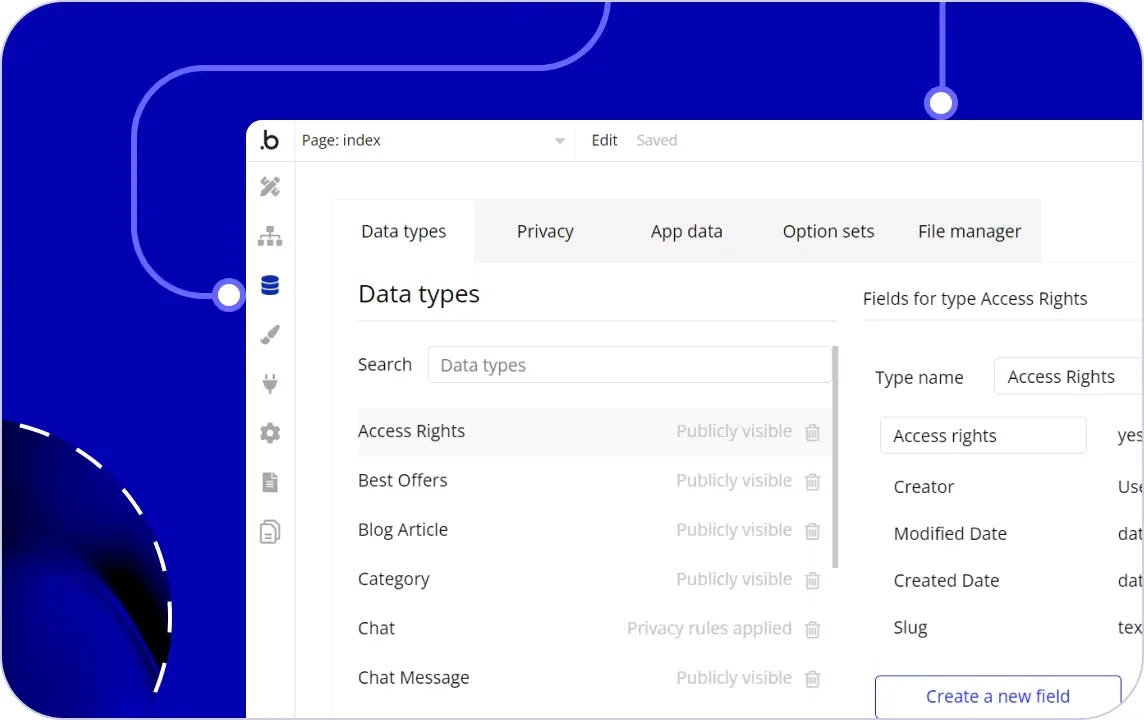This screenshot has width=1144, height=720.
Task: Open the File manager tab
Action: 970,231
